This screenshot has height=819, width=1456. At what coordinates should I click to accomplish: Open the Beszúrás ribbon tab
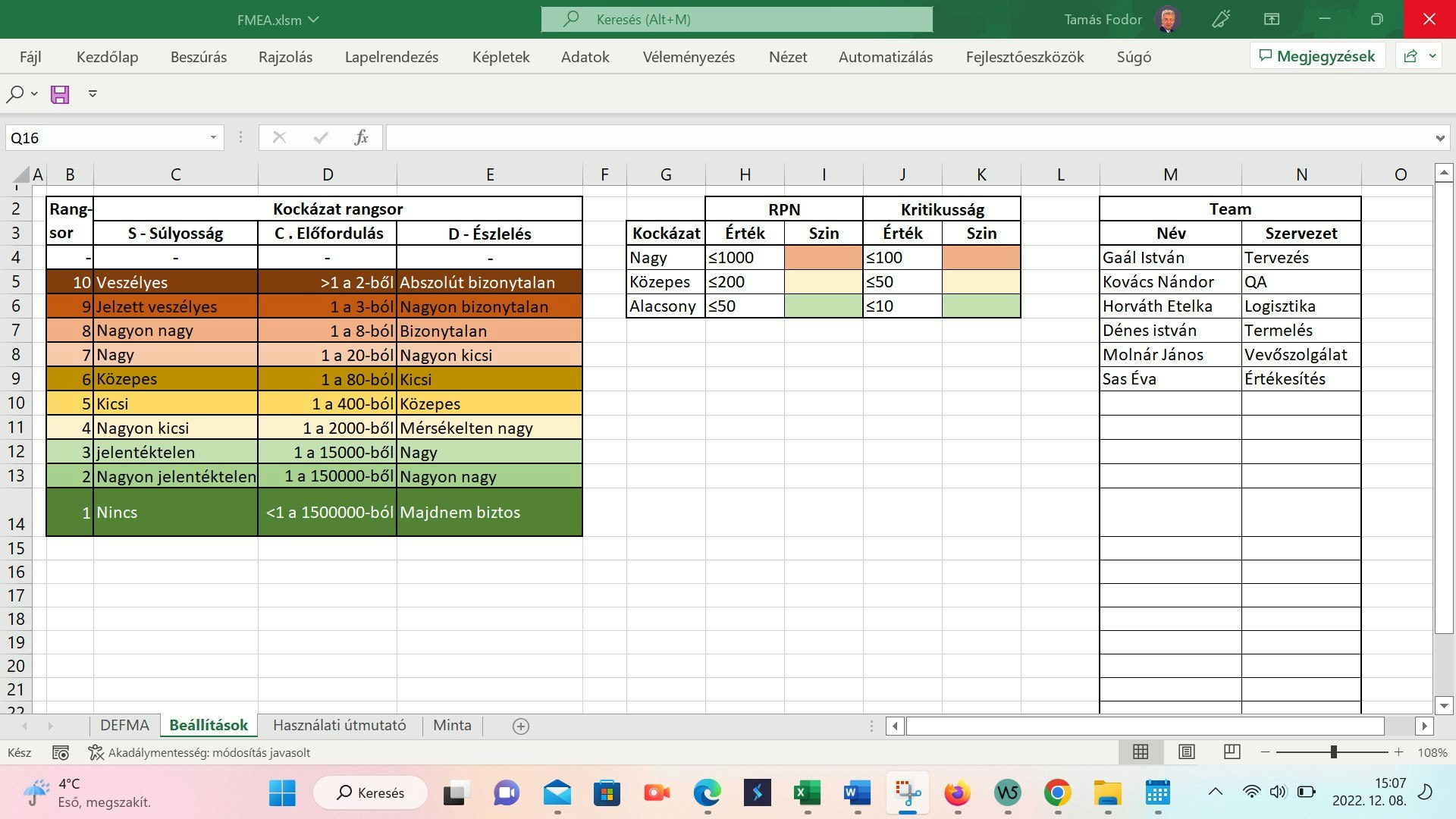[199, 57]
